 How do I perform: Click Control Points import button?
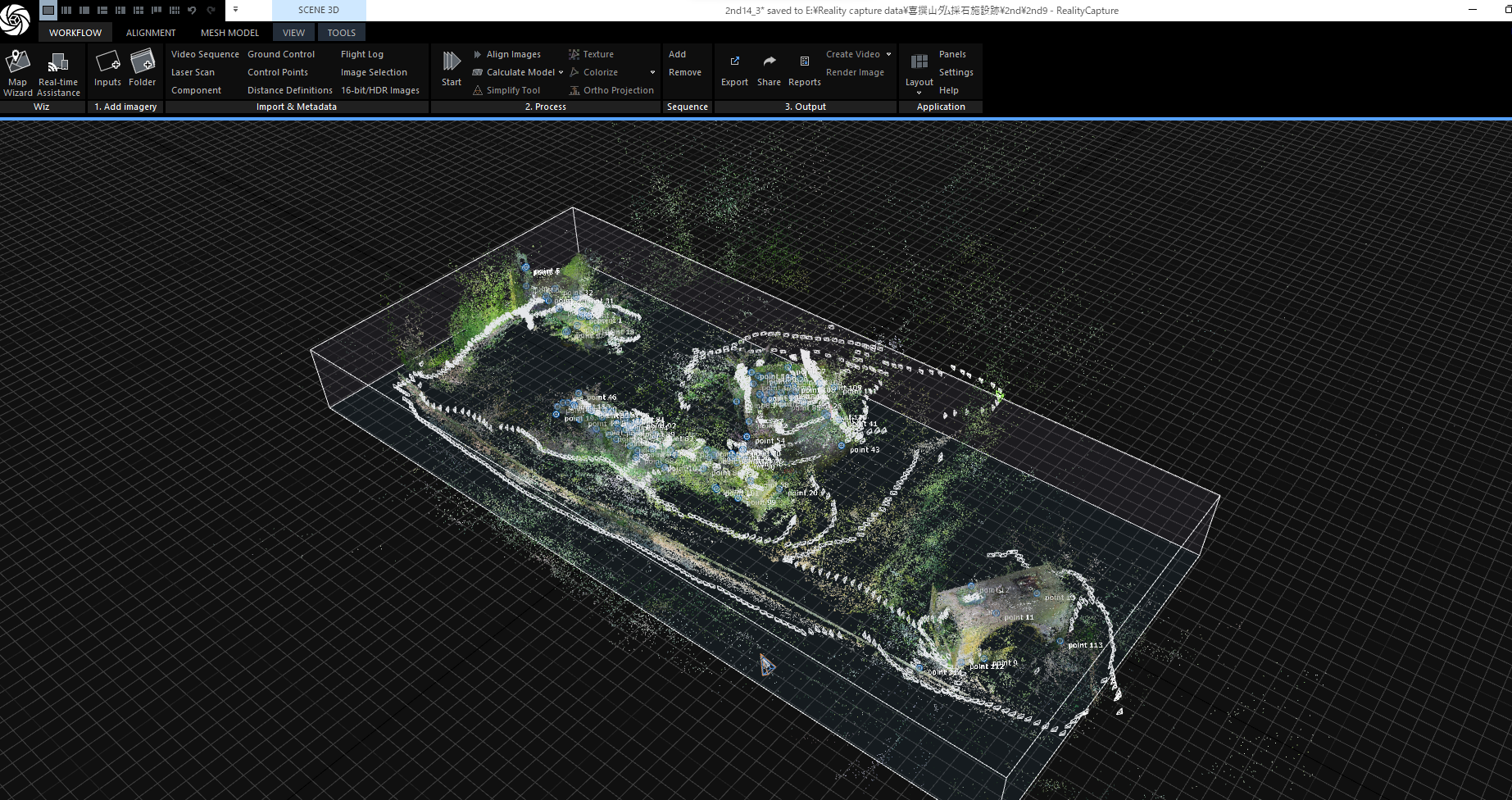[x=278, y=72]
